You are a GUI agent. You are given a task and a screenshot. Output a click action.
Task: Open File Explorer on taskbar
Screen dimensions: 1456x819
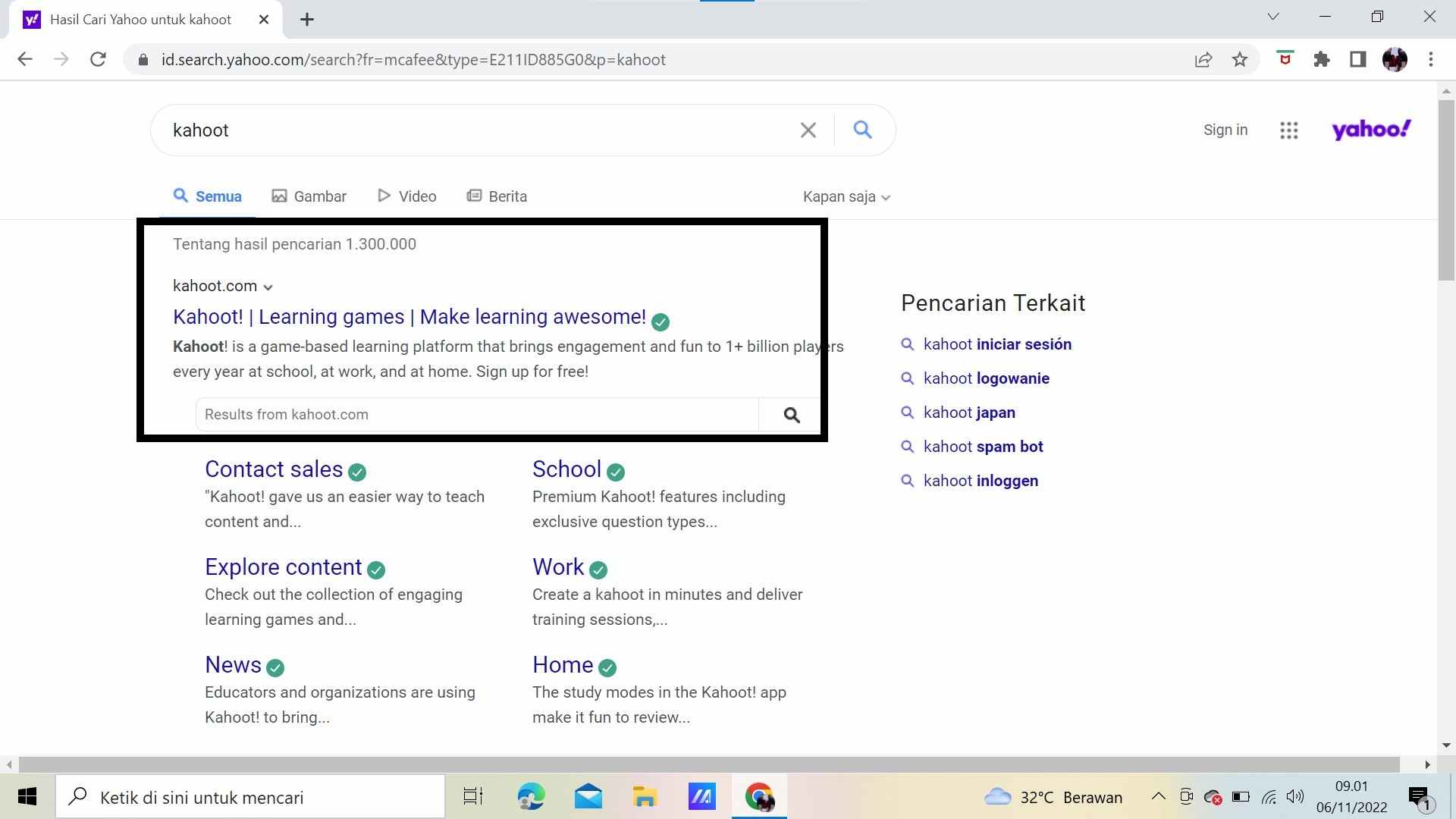click(645, 797)
